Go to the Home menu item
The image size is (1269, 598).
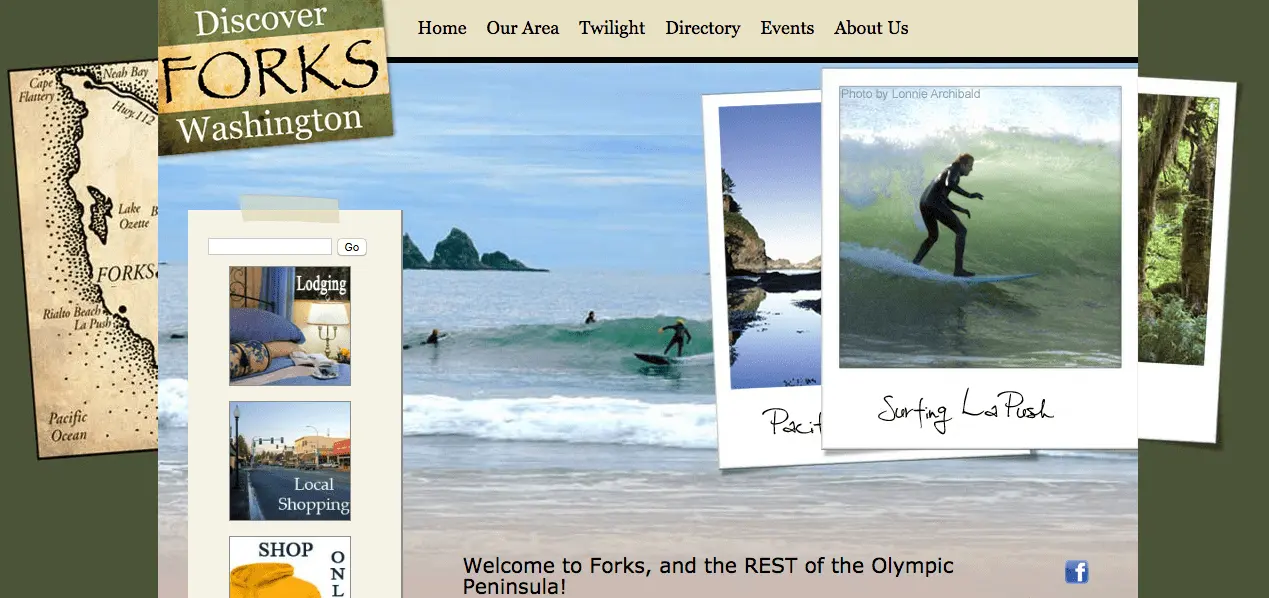click(442, 28)
